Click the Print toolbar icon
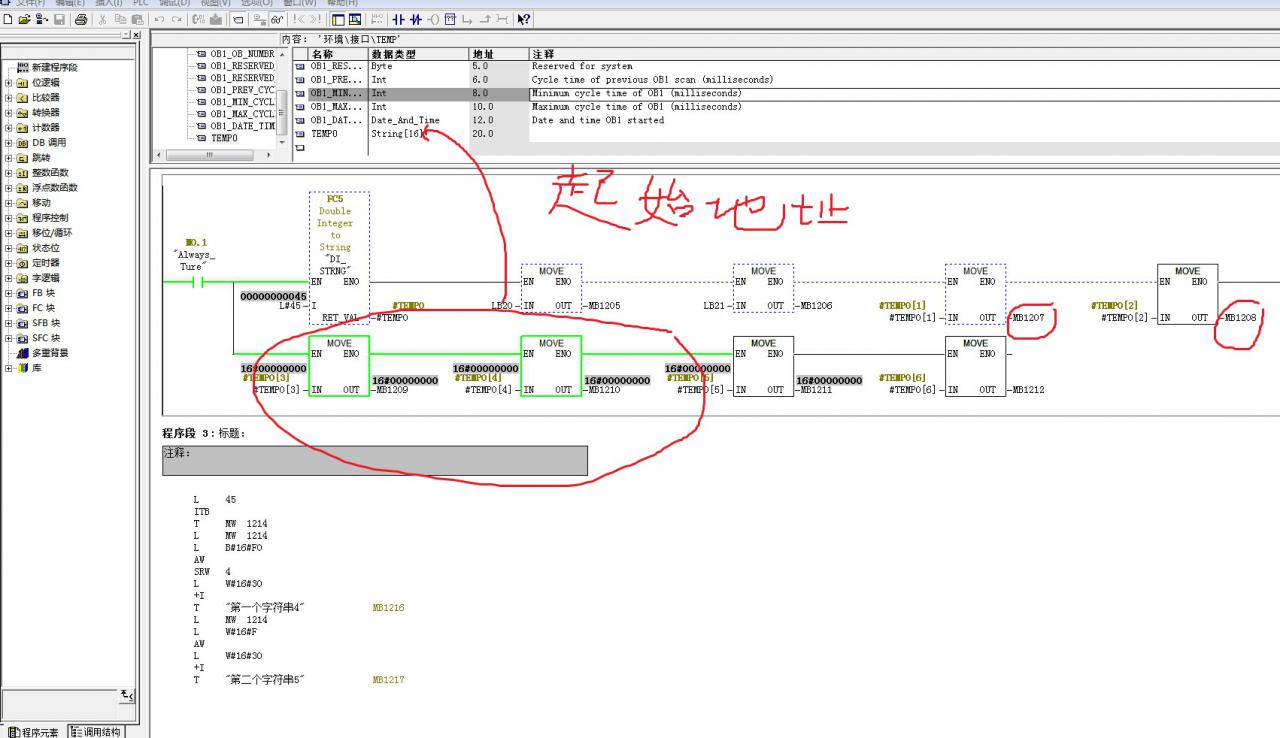This screenshot has height=738, width=1280. coord(80,20)
